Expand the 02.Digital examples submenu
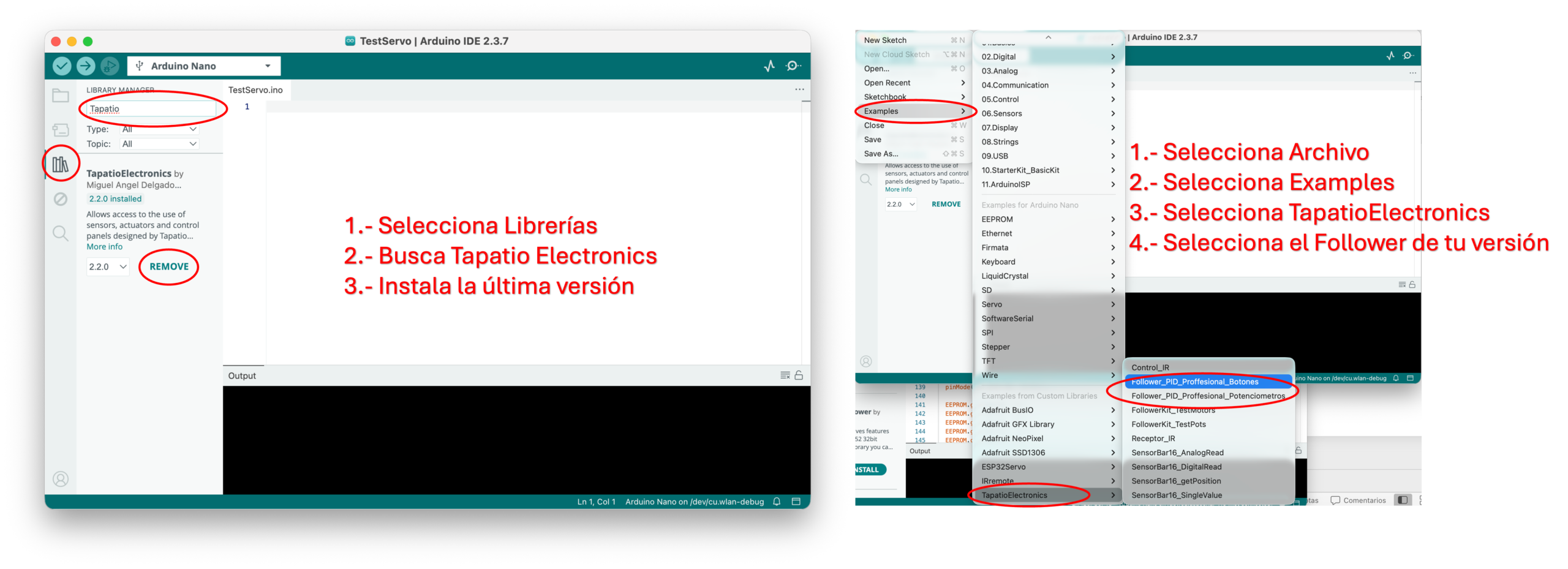 coord(1047,56)
